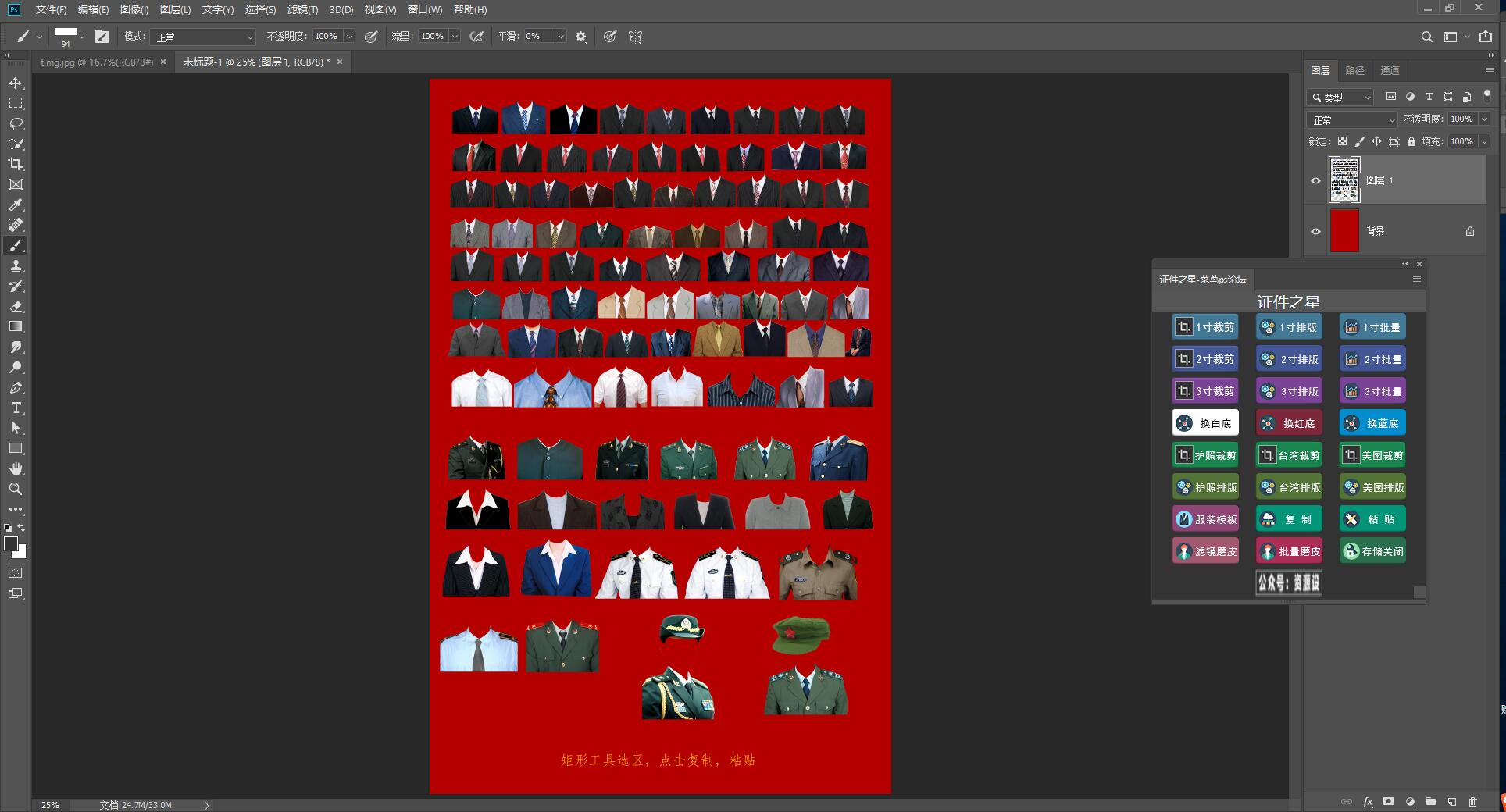Select the Eyedropper tool

16,205
